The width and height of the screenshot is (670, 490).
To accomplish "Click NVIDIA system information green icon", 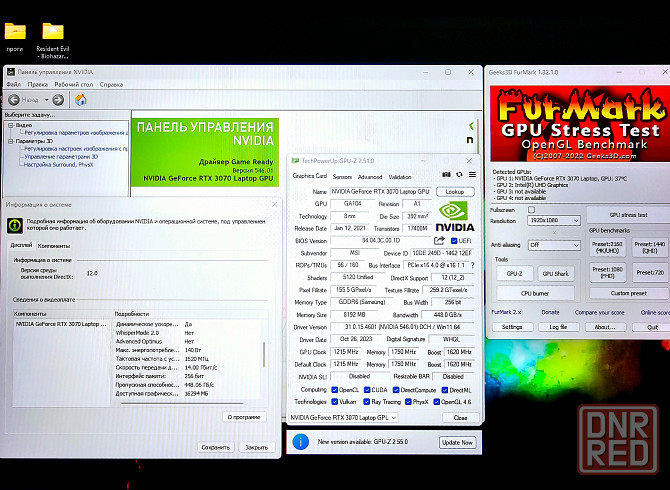I will pos(15,225).
